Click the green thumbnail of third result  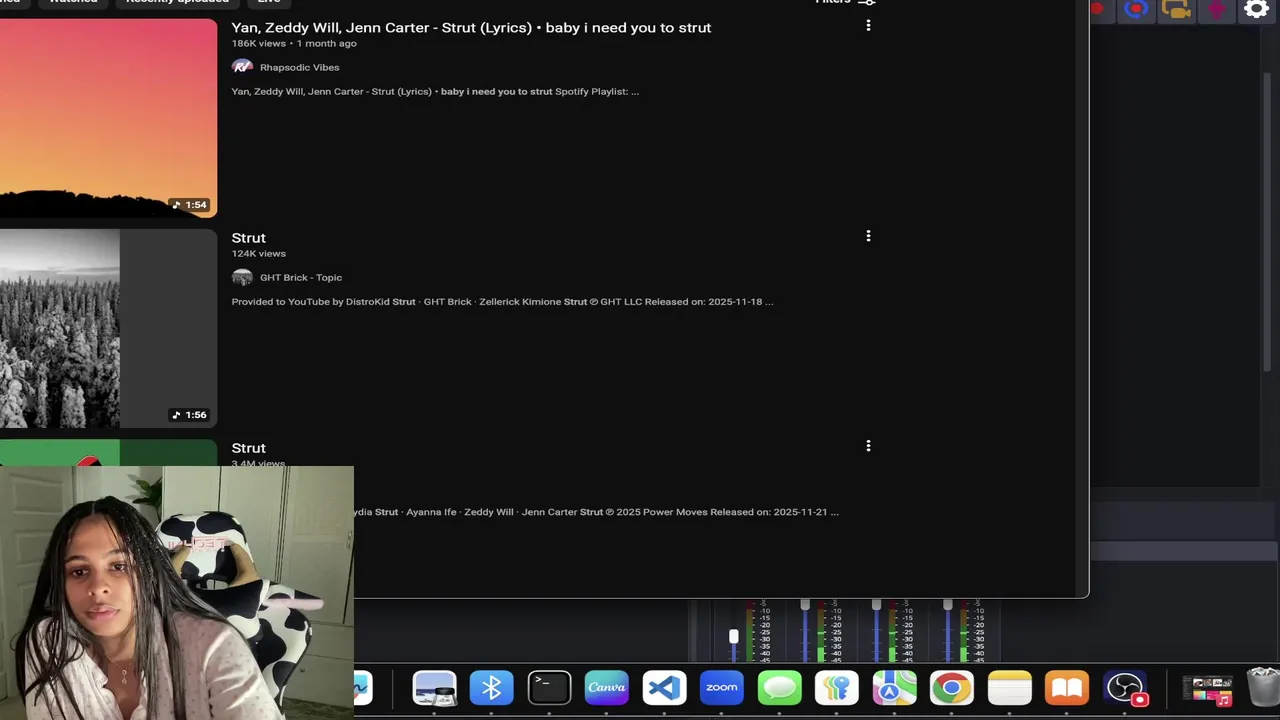pos(108,452)
